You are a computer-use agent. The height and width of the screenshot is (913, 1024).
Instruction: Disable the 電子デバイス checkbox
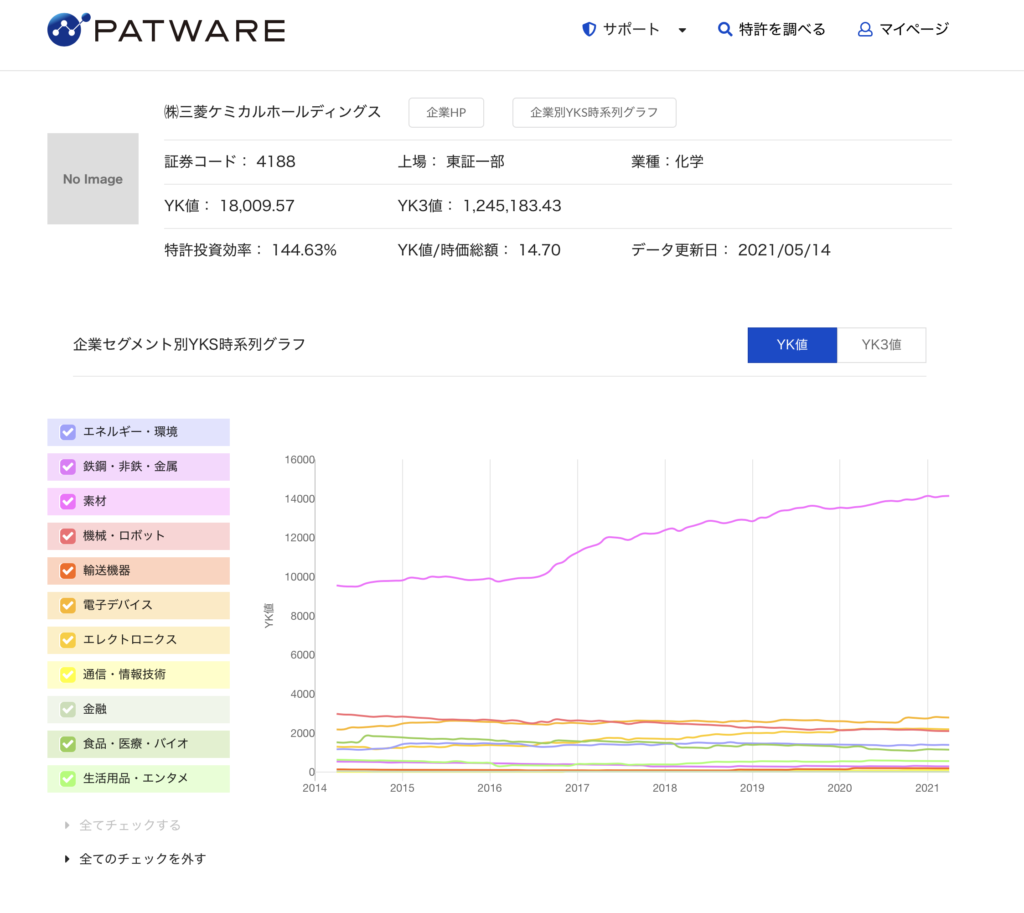click(68, 605)
